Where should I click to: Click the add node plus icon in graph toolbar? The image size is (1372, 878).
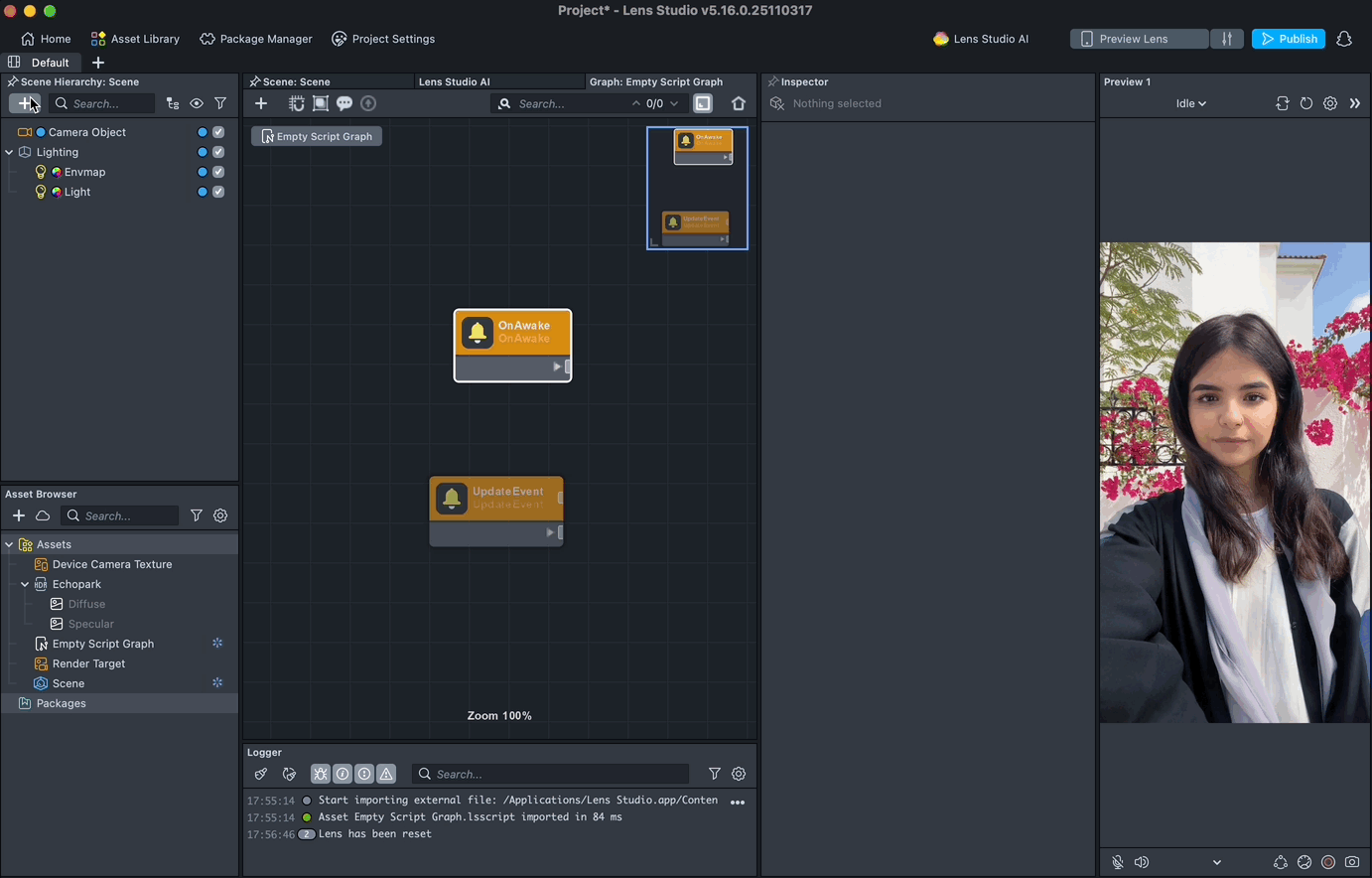click(261, 103)
